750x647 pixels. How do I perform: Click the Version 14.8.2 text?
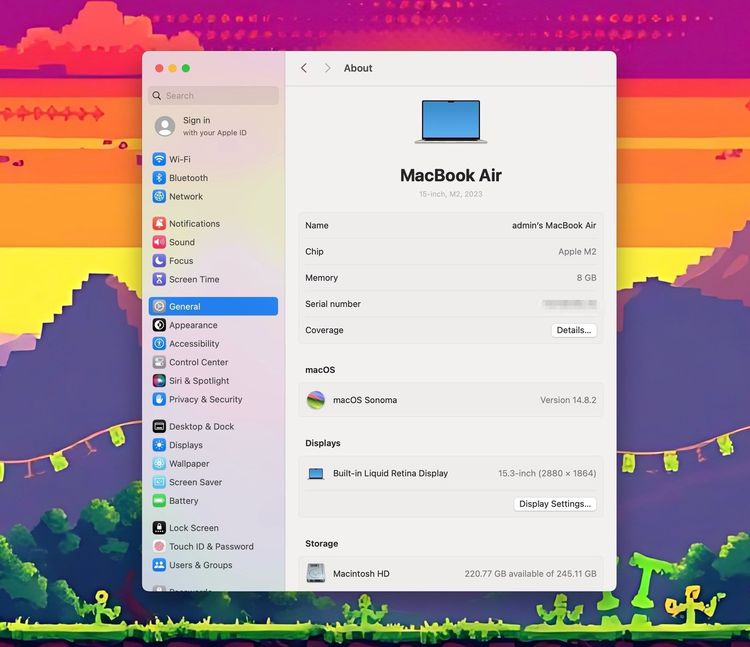coord(568,400)
